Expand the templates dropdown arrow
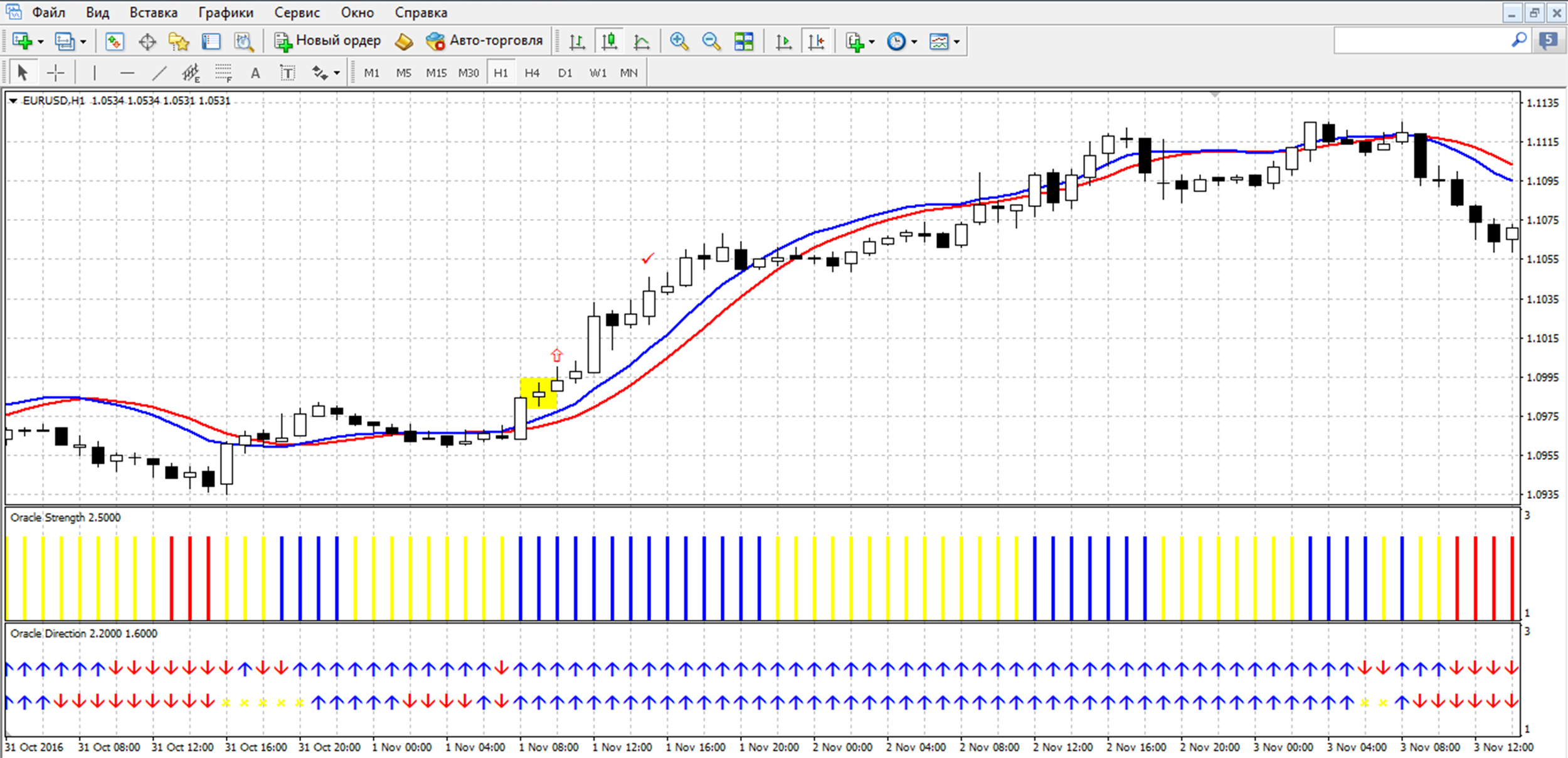Viewport: 1568px width, 758px height. tap(956, 42)
